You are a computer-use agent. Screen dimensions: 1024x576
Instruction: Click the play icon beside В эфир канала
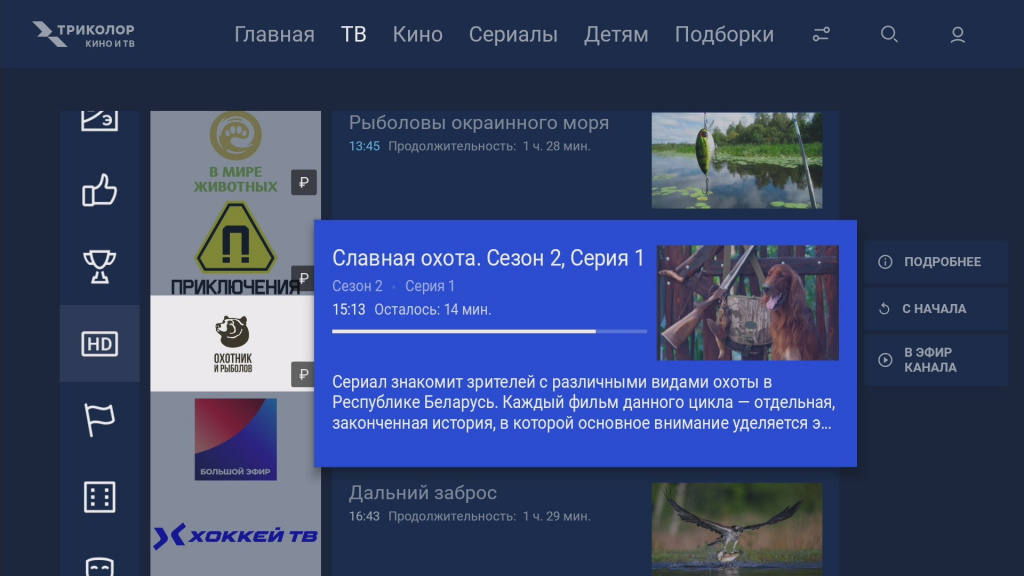point(885,360)
